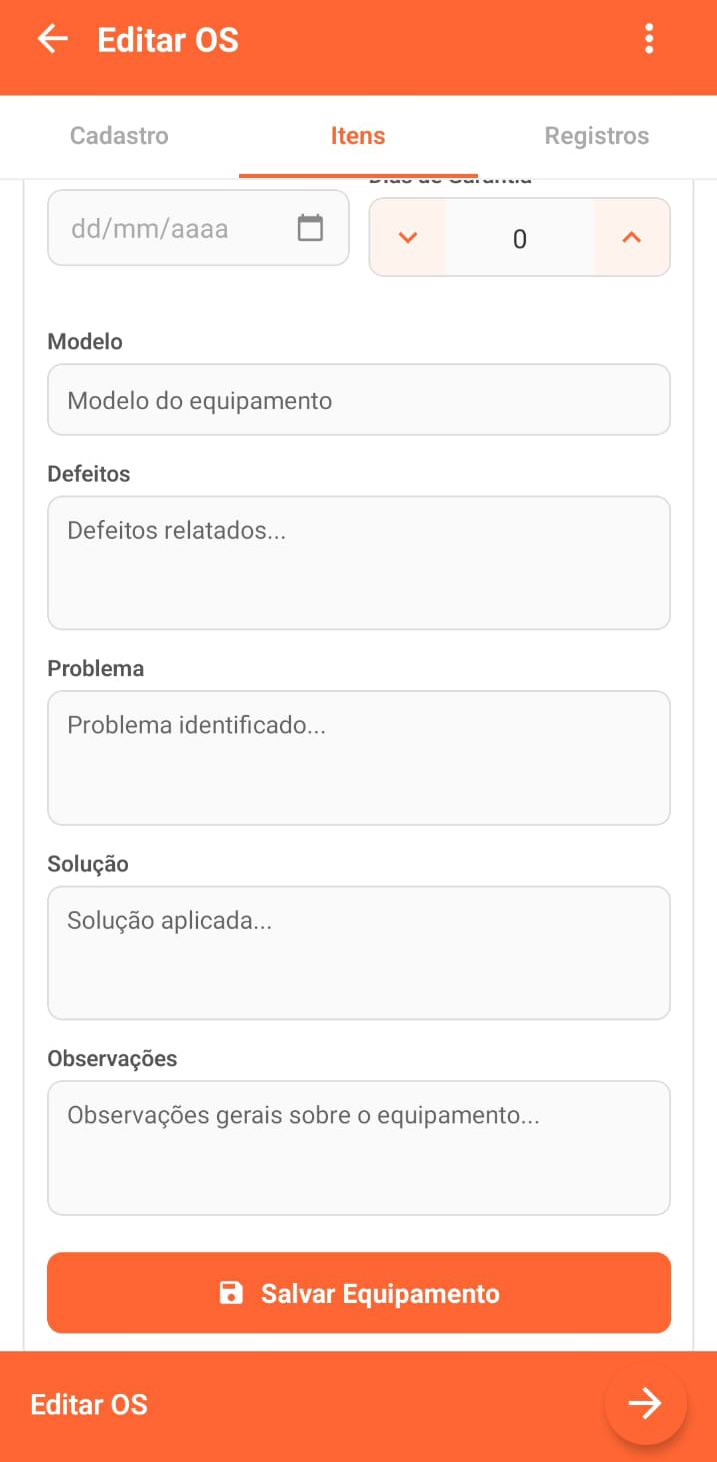
Task: Click the Problema identificado text area
Action: [x=358, y=757]
